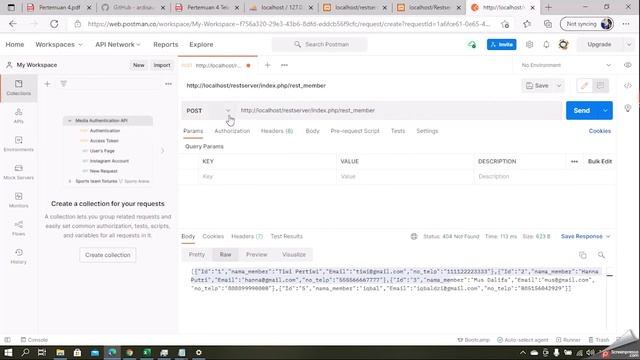Viewport: 640px width, 360px height.
Task: Open code snippet panel icon
Action: tap(628, 86)
